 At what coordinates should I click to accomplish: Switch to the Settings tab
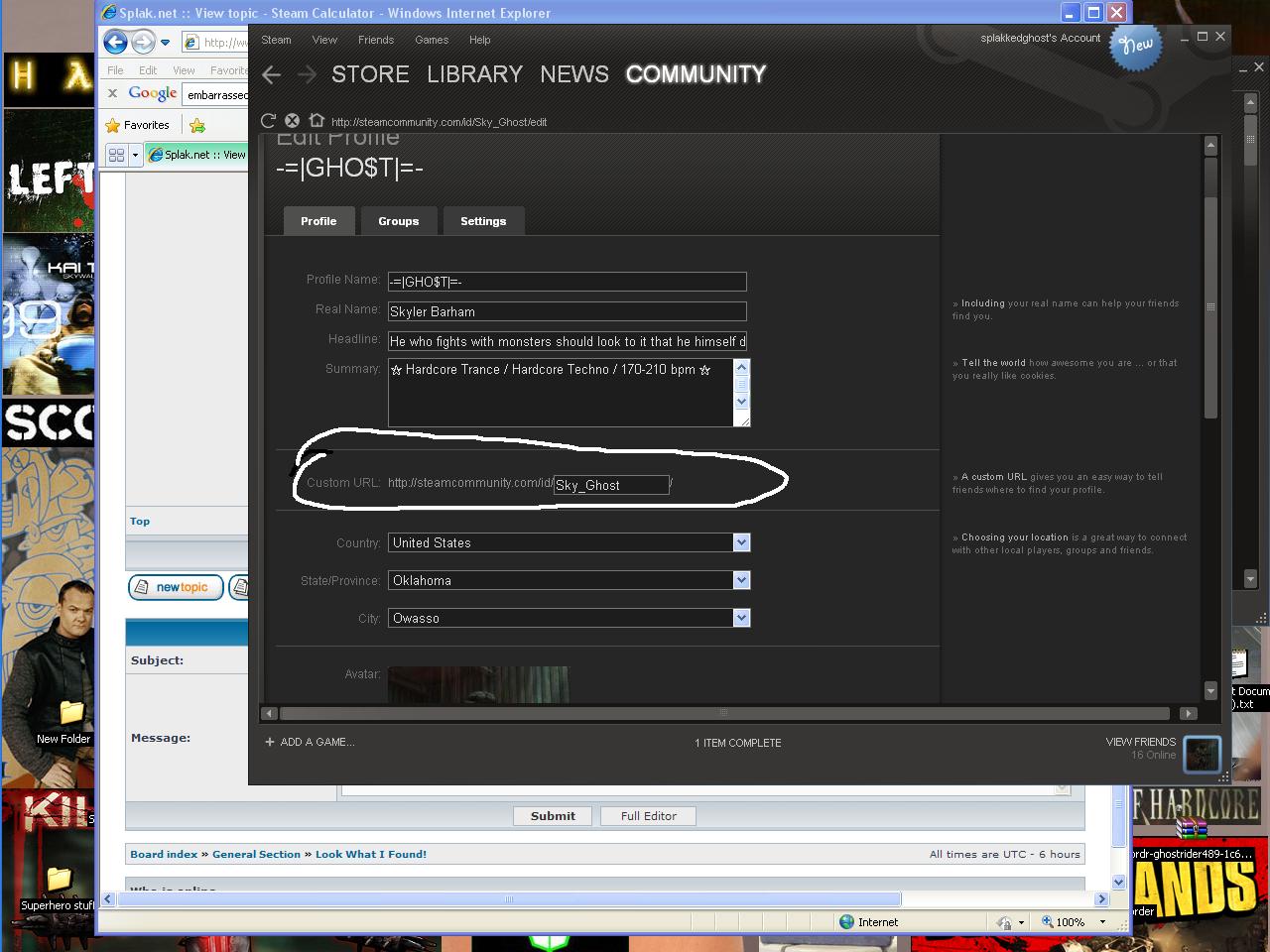pyautogui.click(x=483, y=221)
